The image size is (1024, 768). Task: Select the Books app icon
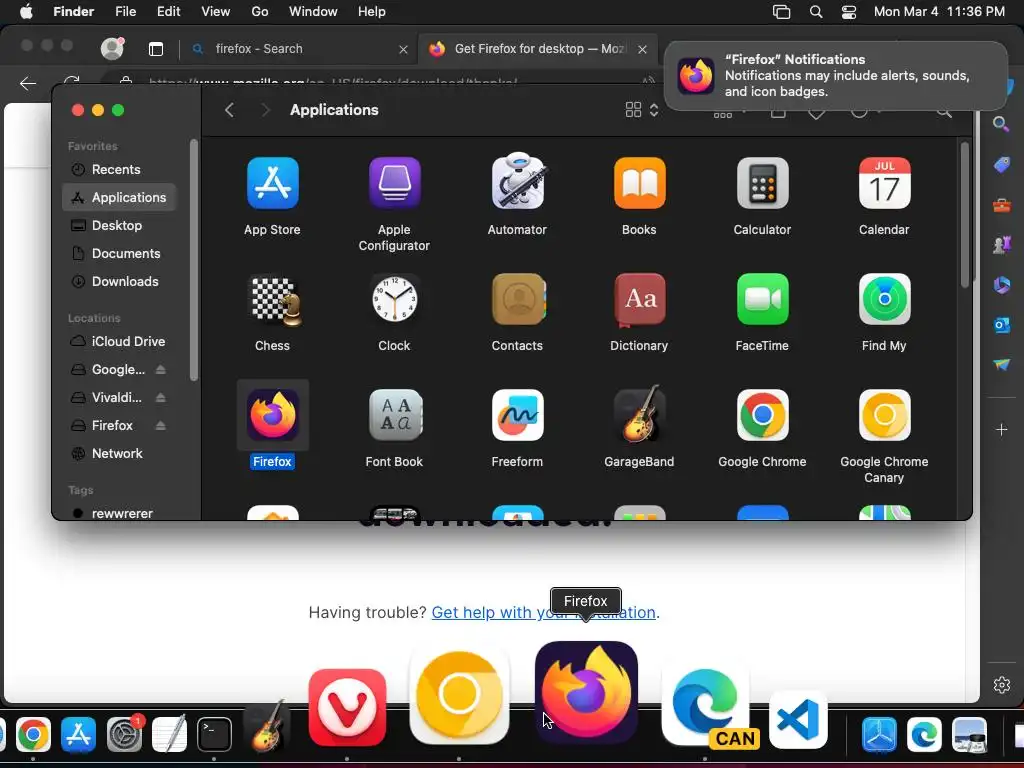tap(639, 184)
